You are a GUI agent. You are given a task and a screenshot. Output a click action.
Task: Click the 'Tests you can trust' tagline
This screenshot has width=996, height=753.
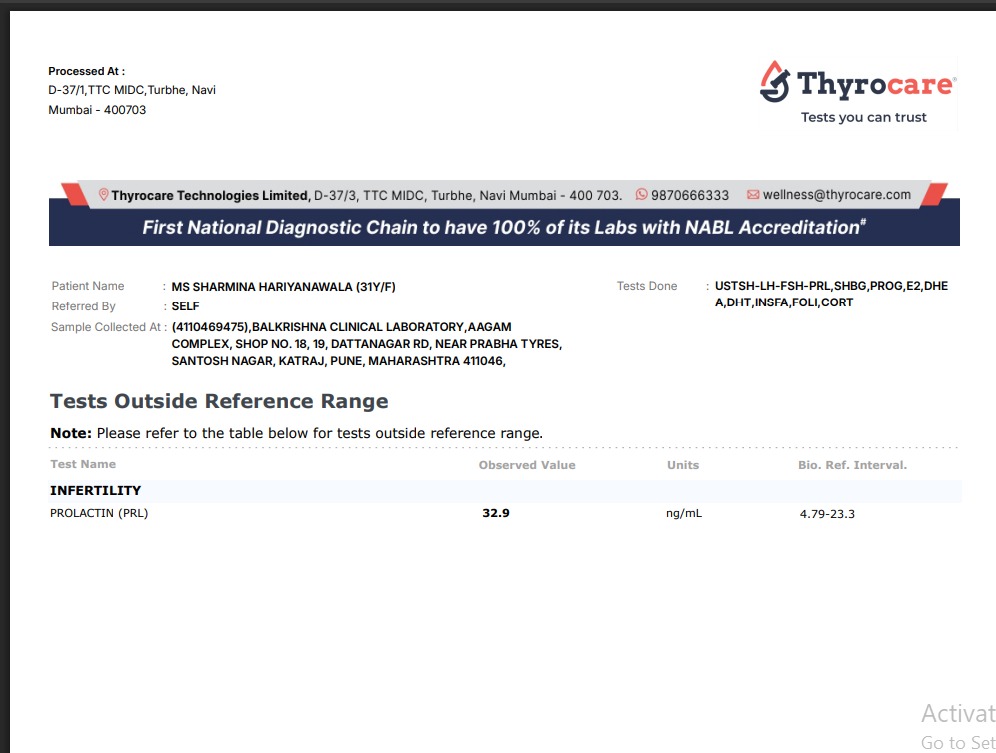863,117
